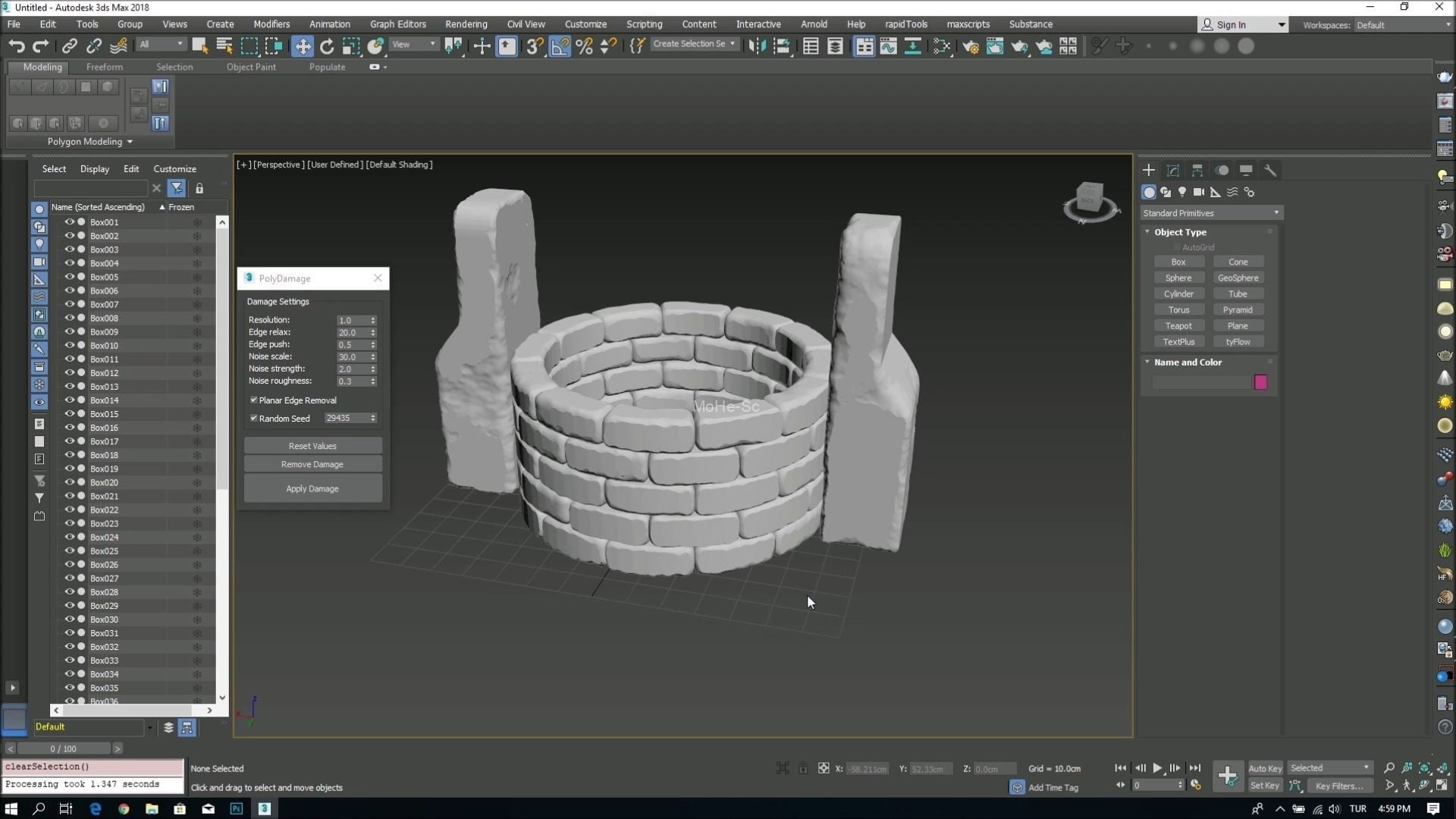This screenshot has height=819, width=1456.
Task: Open the Modify command panel tab
Action: 1172,171
